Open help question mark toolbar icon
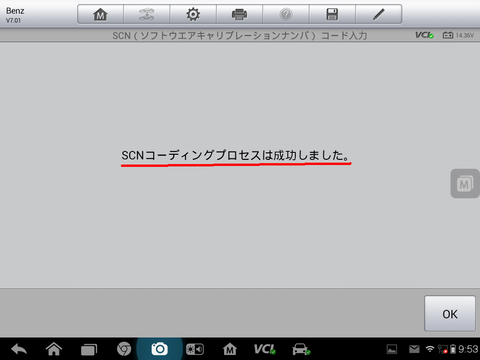480x360 pixels. 286,14
